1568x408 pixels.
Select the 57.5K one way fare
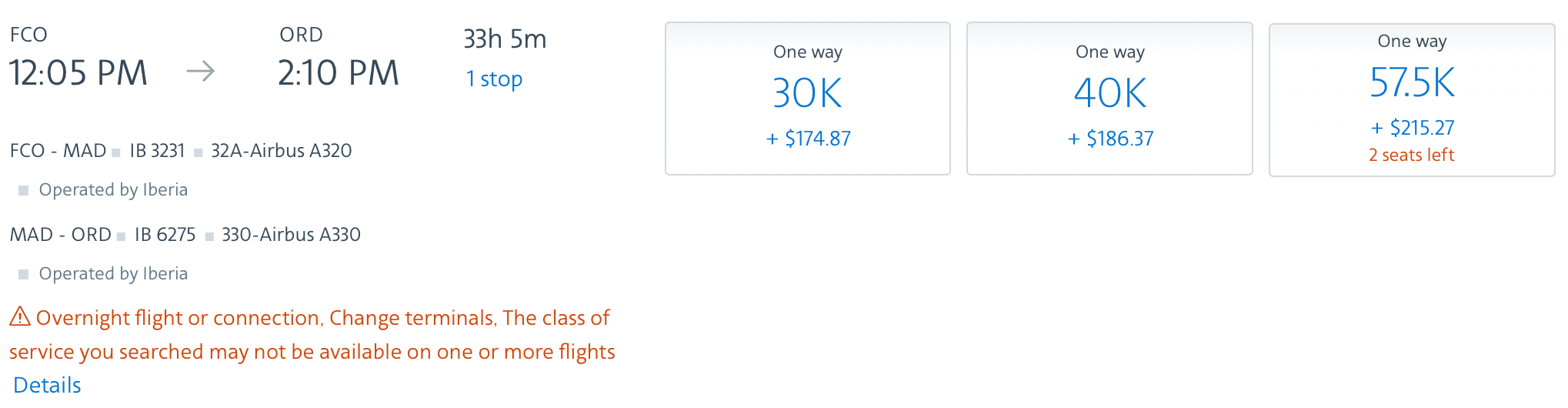(1412, 100)
